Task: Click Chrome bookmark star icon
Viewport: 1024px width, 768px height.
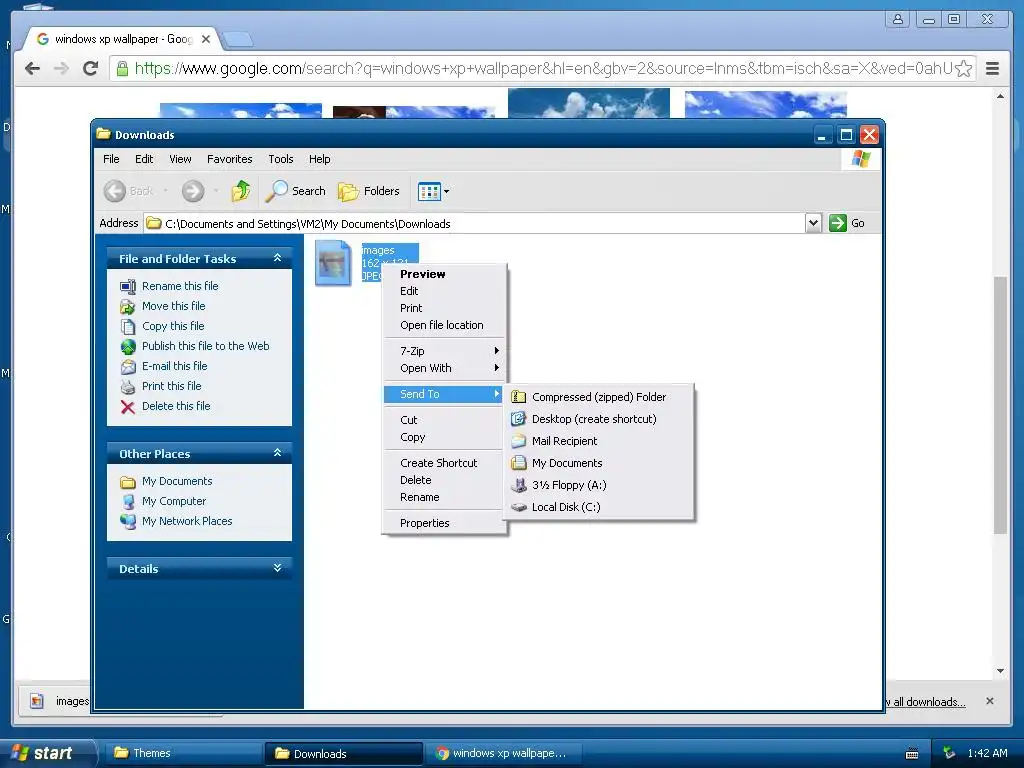Action: click(963, 69)
